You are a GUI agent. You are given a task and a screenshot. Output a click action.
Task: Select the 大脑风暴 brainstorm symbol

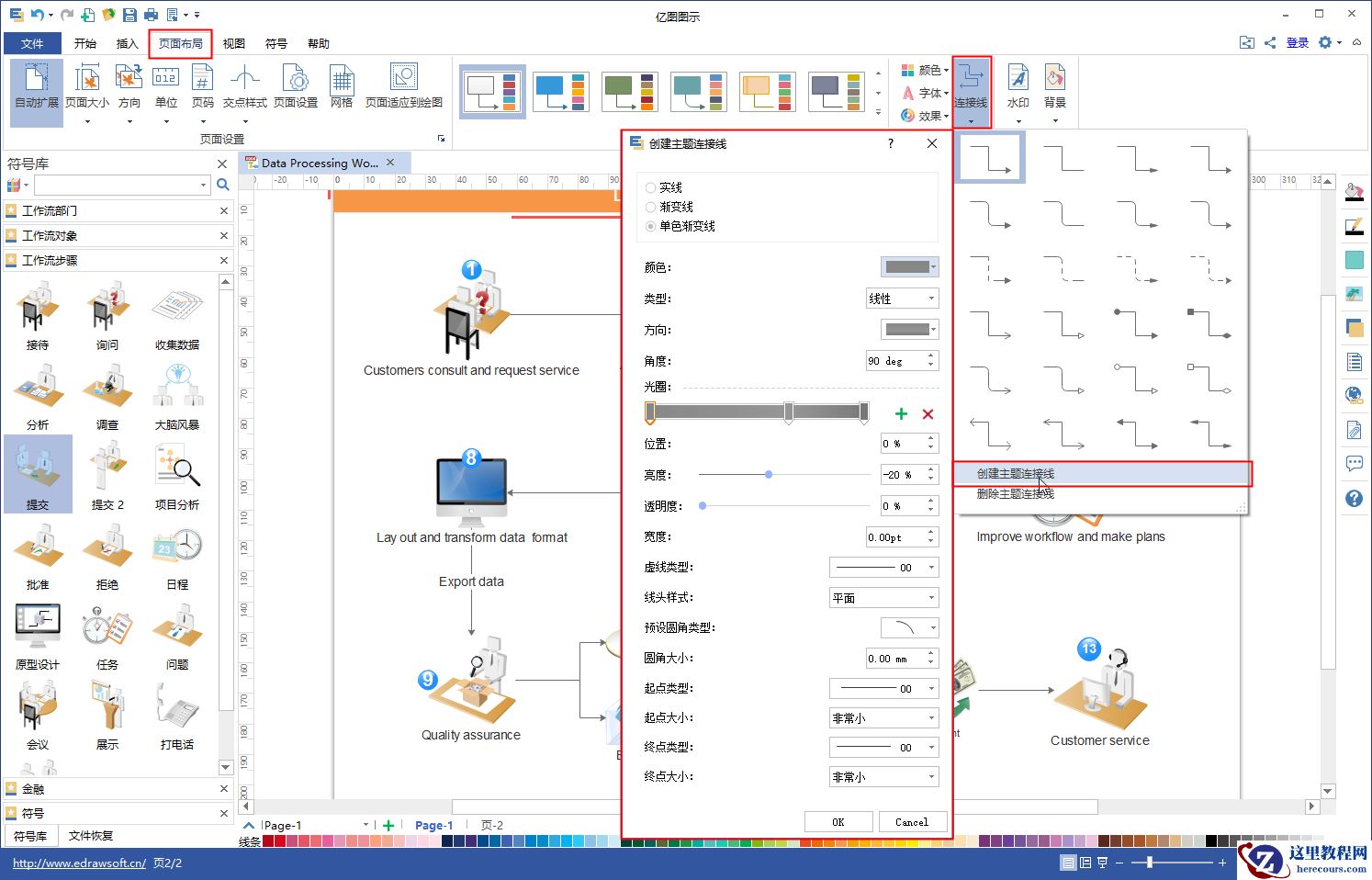[177, 397]
